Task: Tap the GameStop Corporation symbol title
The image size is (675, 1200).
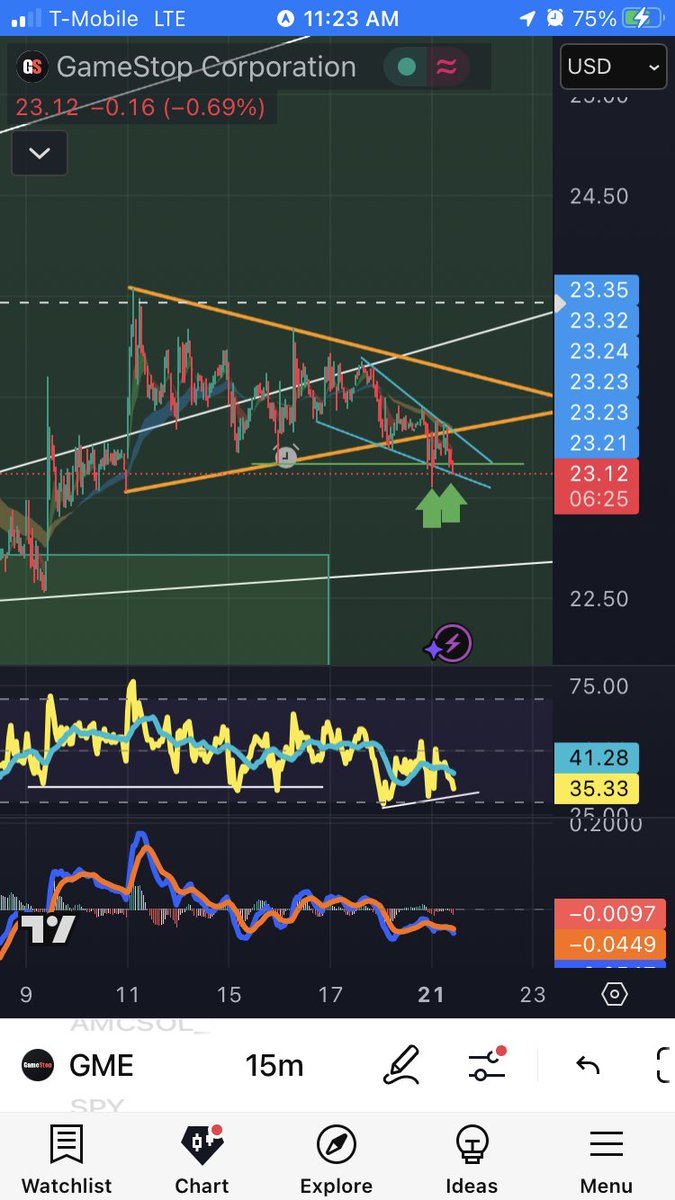Action: [x=206, y=67]
